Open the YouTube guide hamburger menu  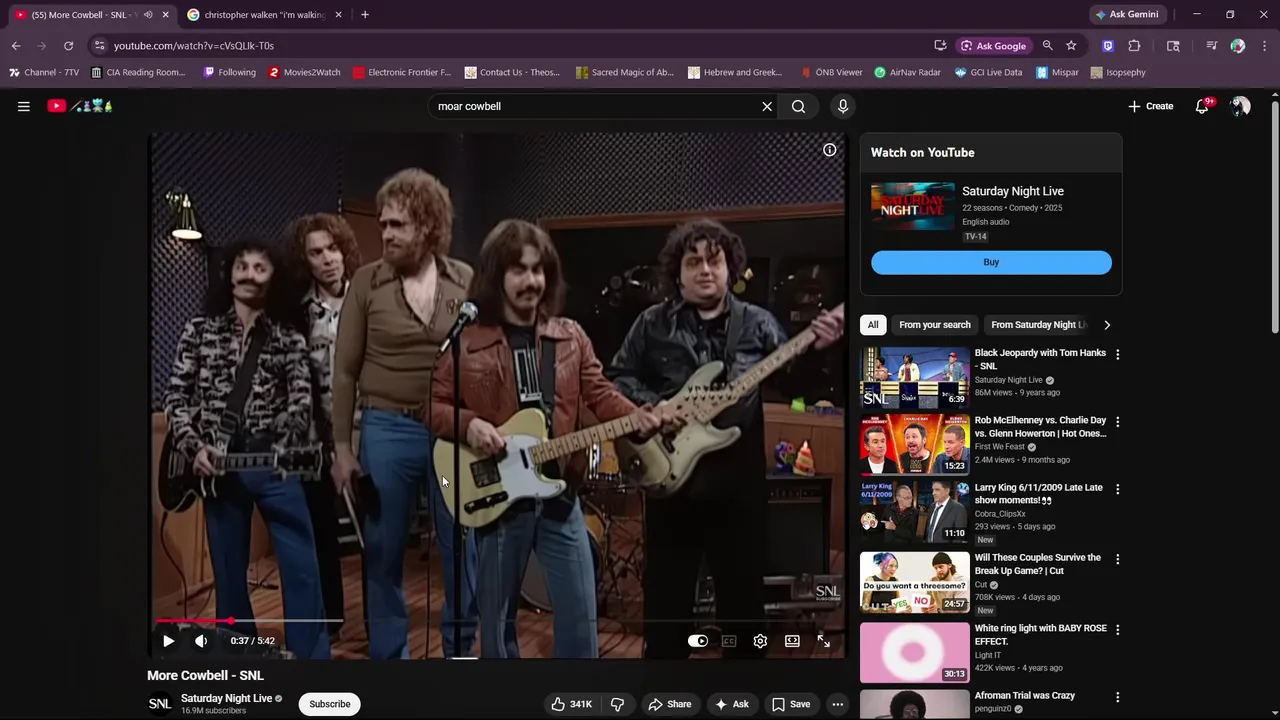coord(24,106)
